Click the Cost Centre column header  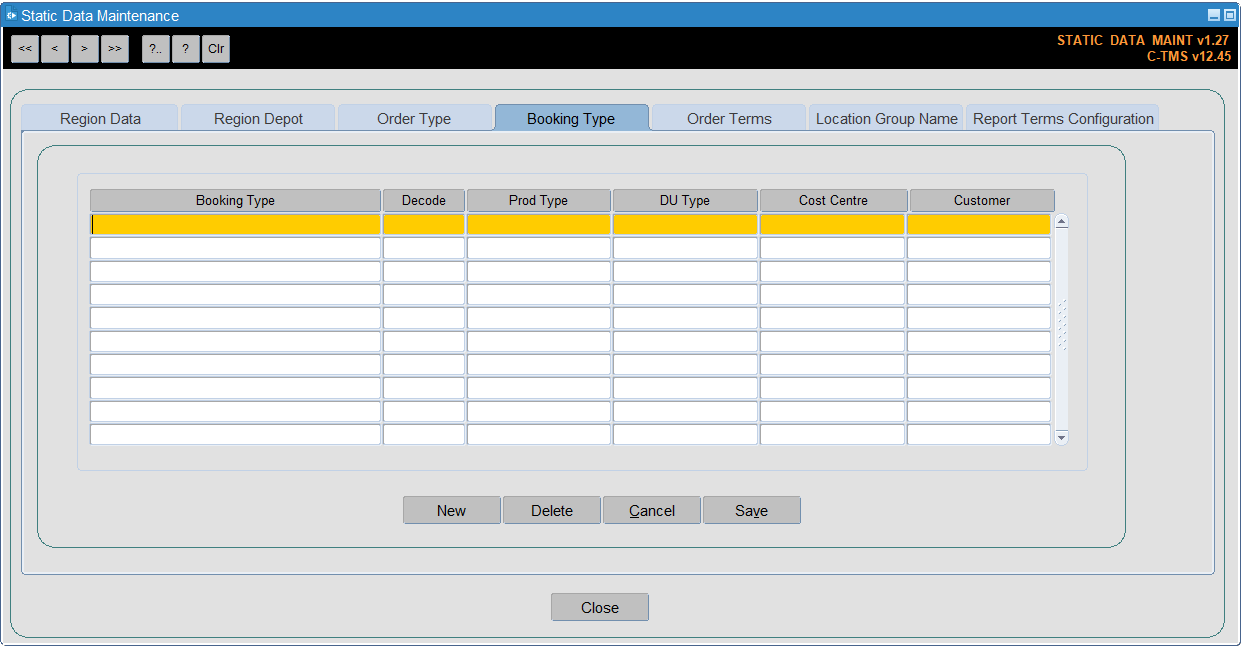(x=833, y=200)
